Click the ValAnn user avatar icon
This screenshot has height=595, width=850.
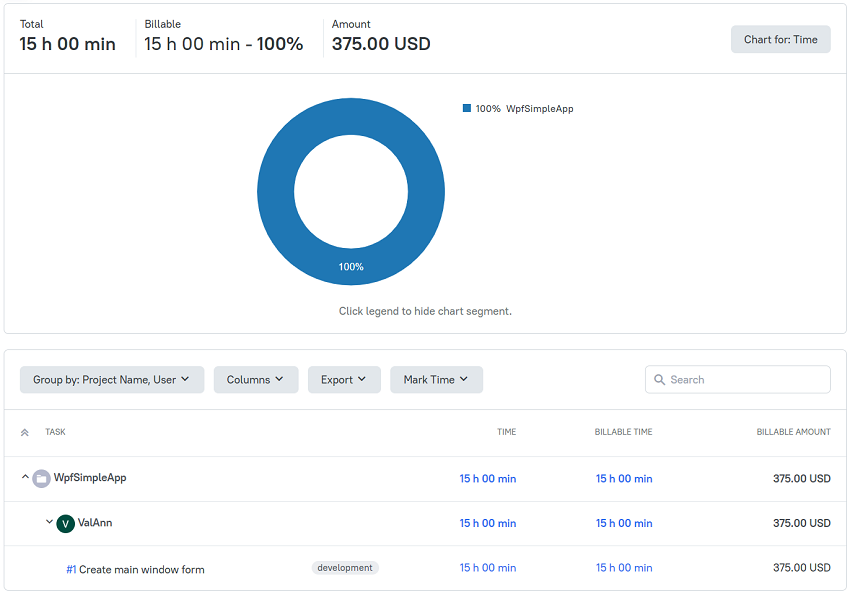[x=66, y=523]
